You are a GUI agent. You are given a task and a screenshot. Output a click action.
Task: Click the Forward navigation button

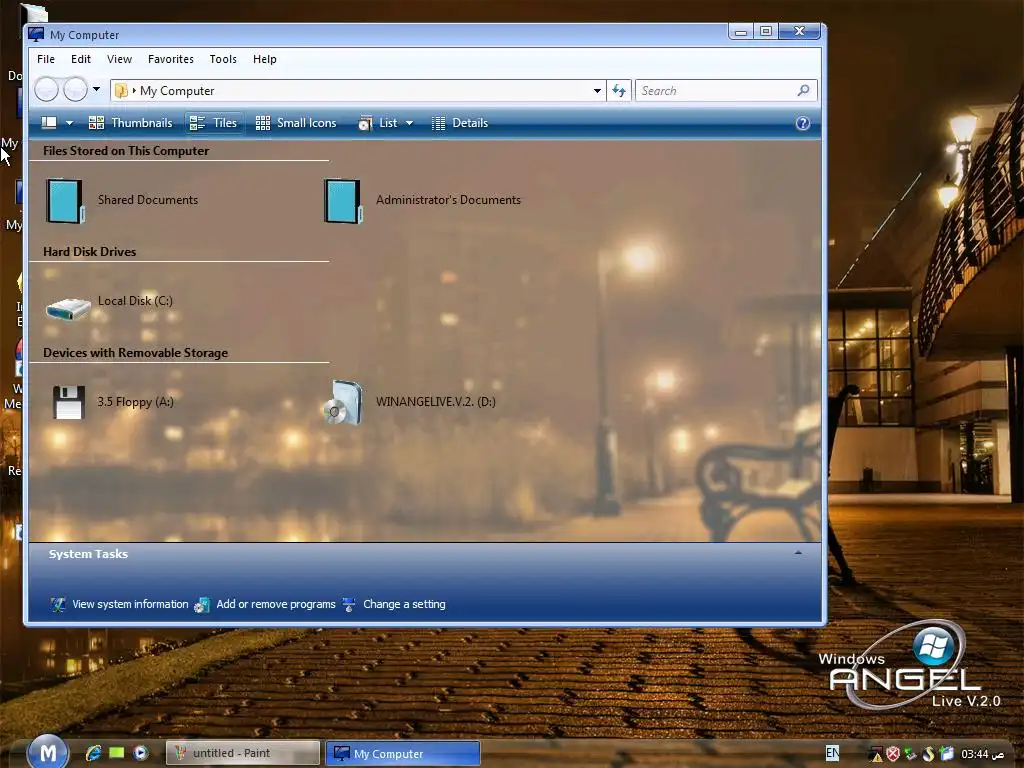[x=75, y=89]
